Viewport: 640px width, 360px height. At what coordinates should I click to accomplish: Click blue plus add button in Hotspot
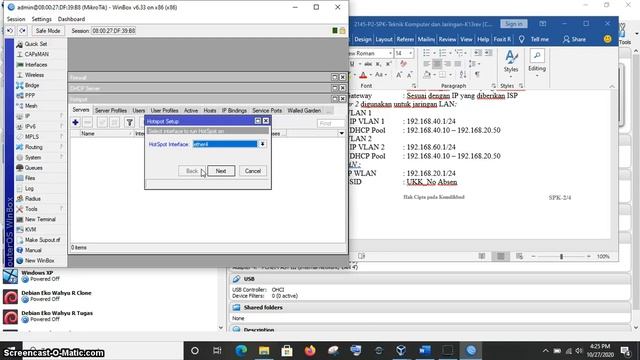pos(76,122)
